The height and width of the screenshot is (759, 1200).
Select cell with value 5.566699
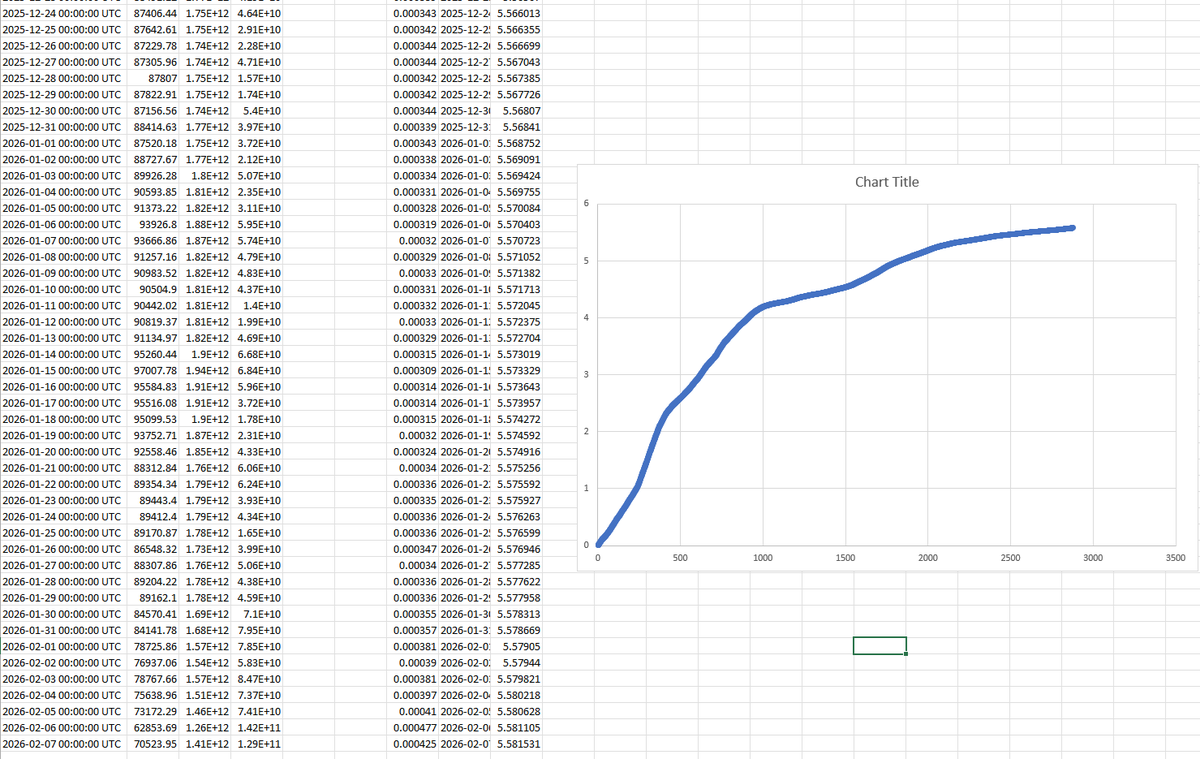coord(518,46)
